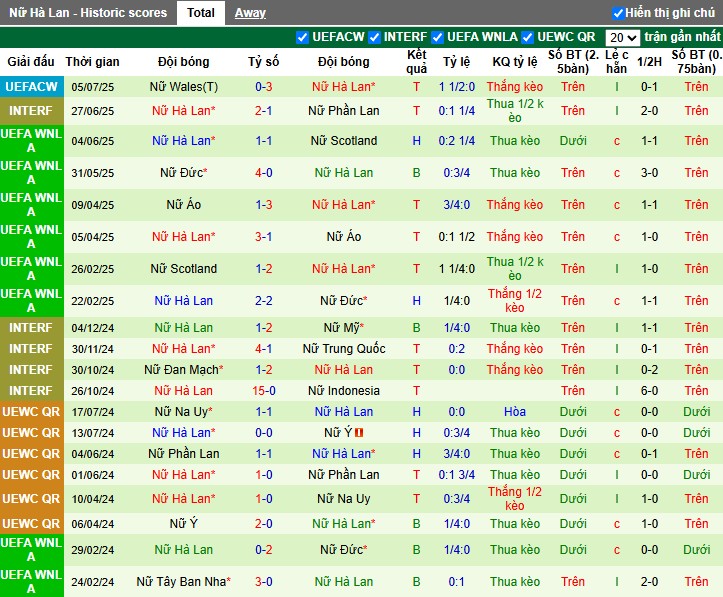Image resolution: width=723 pixels, height=597 pixels.
Task: Click the INTERF cell on 27/06/25 row
Action: [x=31, y=111]
